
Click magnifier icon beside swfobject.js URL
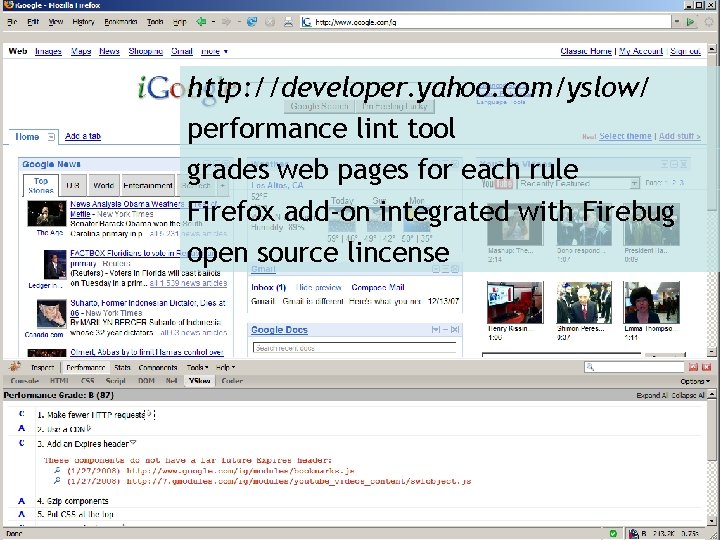pos(57,481)
